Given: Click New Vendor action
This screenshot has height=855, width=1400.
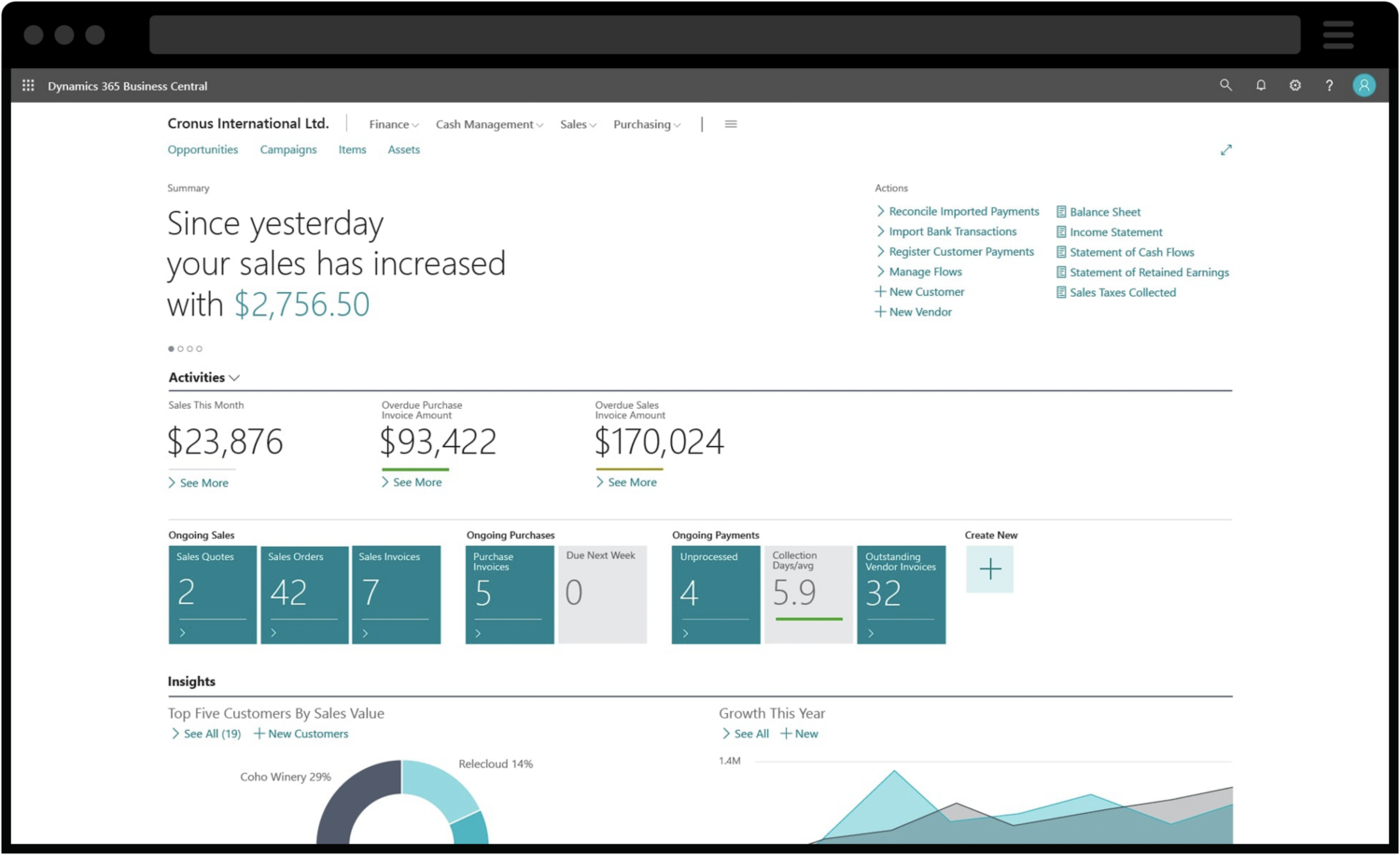Looking at the screenshot, I should coord(913,312).
